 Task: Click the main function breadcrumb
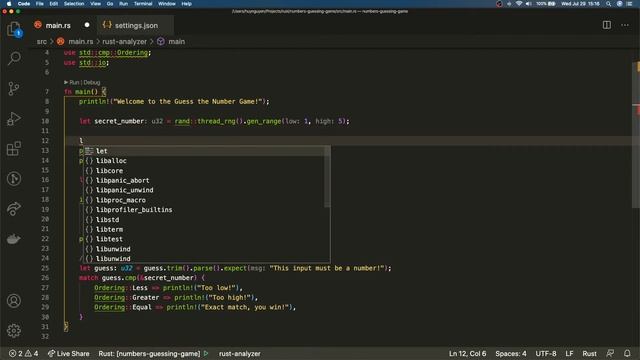(x=176, y=42)
